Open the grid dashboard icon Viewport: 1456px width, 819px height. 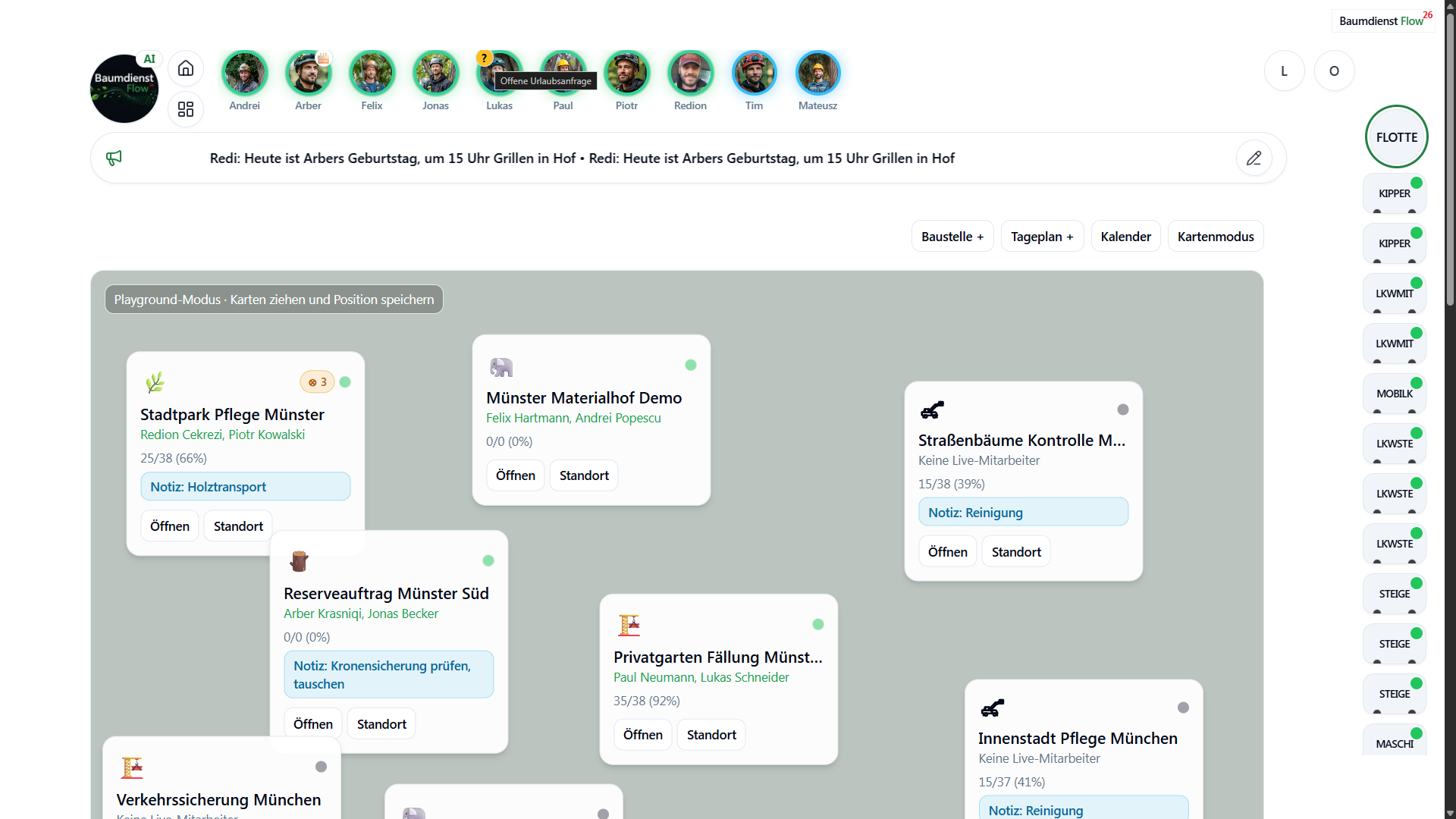(x=186, y=109)
